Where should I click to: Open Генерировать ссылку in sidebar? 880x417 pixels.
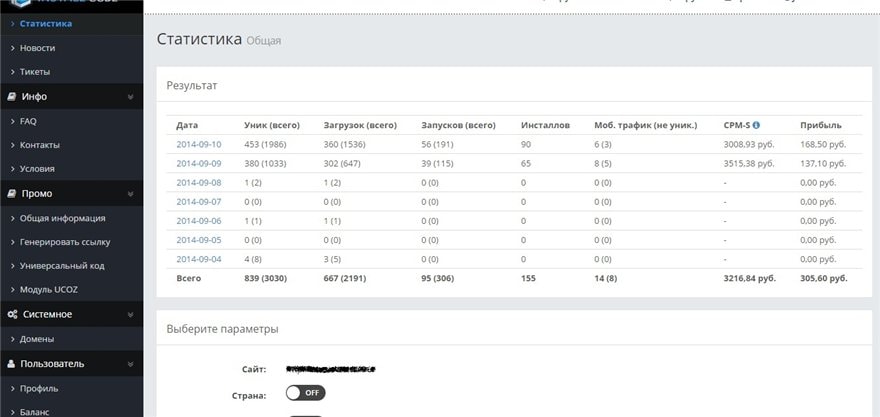coord(65,242)
